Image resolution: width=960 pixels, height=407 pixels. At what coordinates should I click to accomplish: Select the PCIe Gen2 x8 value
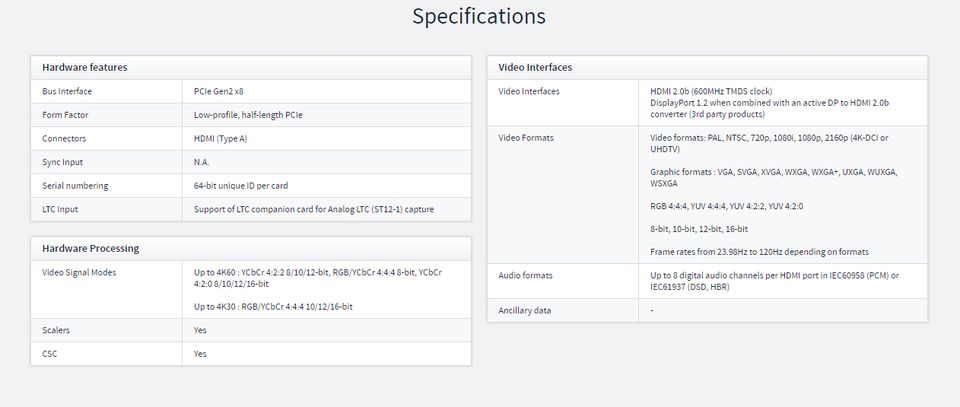(219, 91)
